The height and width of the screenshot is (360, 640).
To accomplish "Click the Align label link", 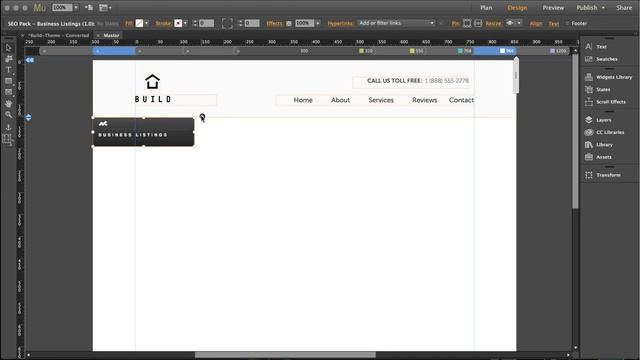I will [x=536, y=24].
